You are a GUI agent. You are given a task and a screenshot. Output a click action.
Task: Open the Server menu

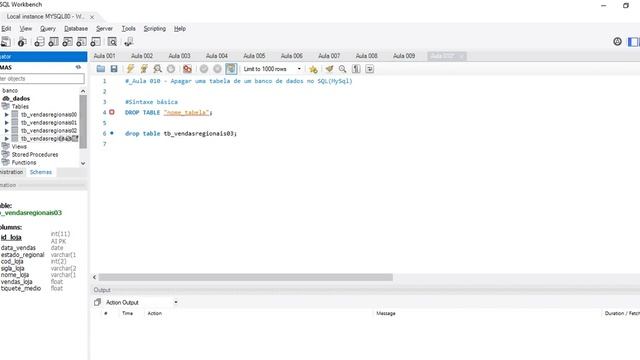tap(104, 29)
